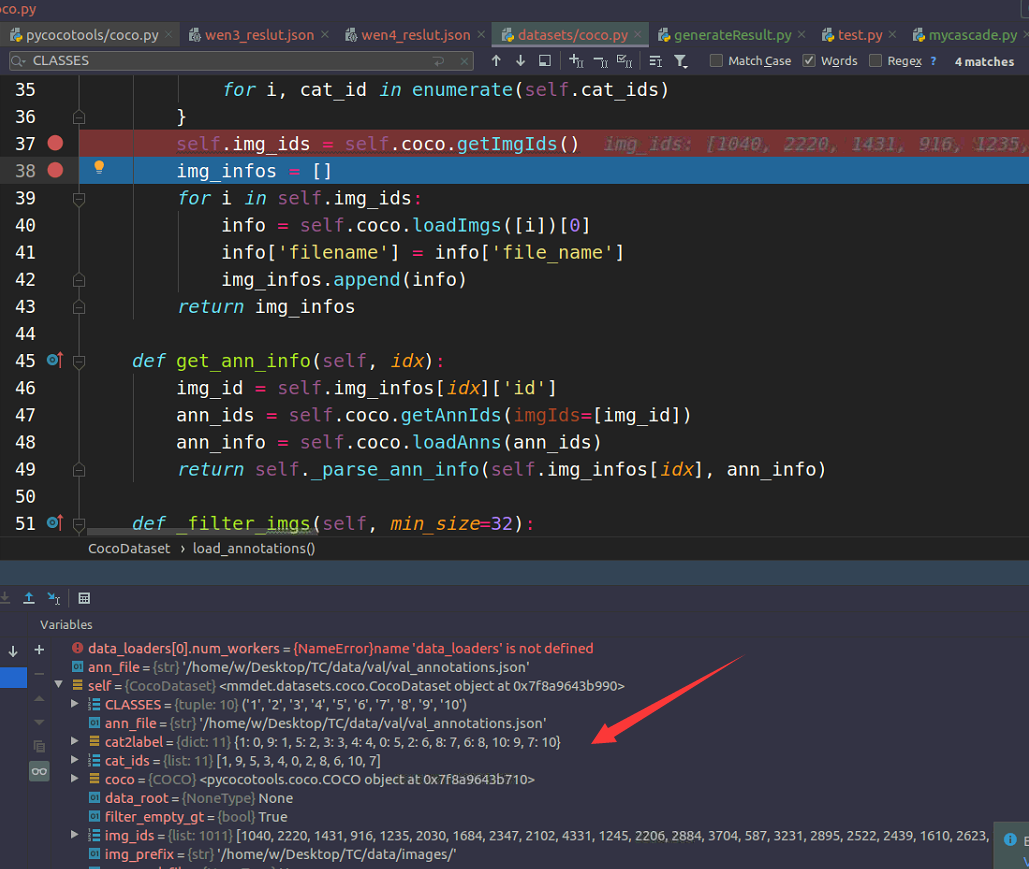The image size is (1029, 869).
Task: Close the wen3_reslut.json tab
Action: (324, 35)
